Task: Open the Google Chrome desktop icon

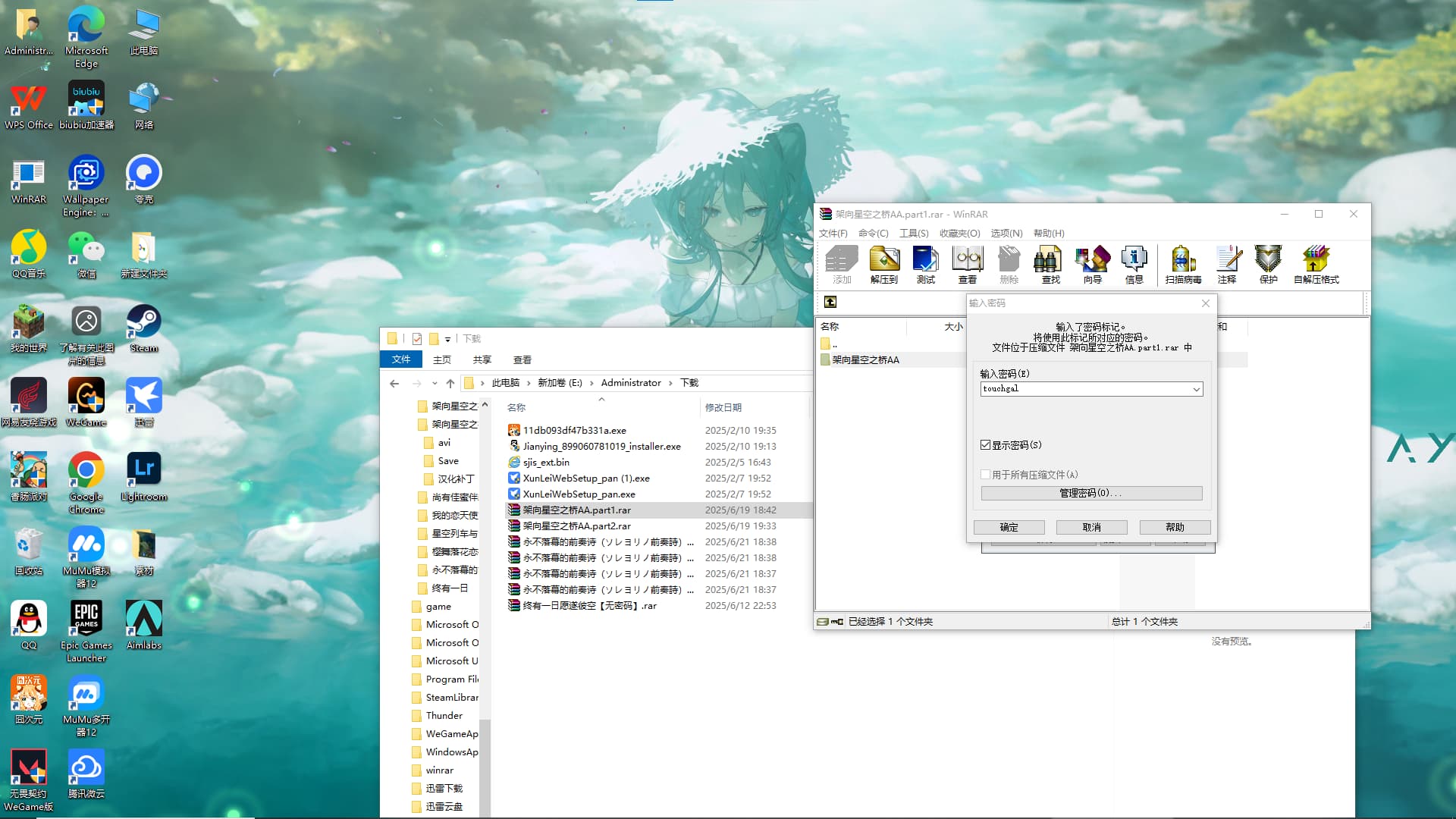Action: 86,483
